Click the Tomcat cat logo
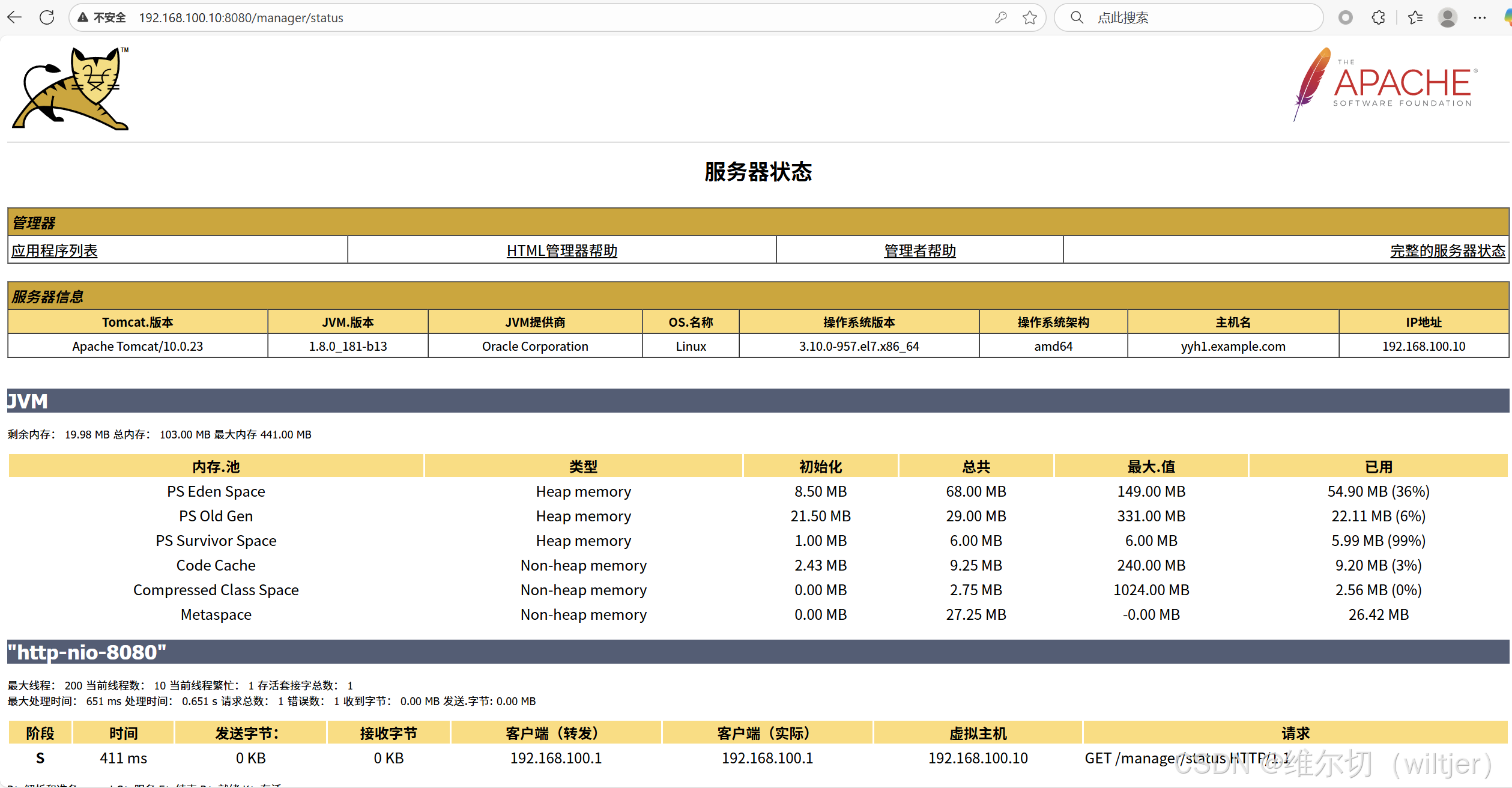The height and width of the screenshot is (788, 1512). pos(71,88)
